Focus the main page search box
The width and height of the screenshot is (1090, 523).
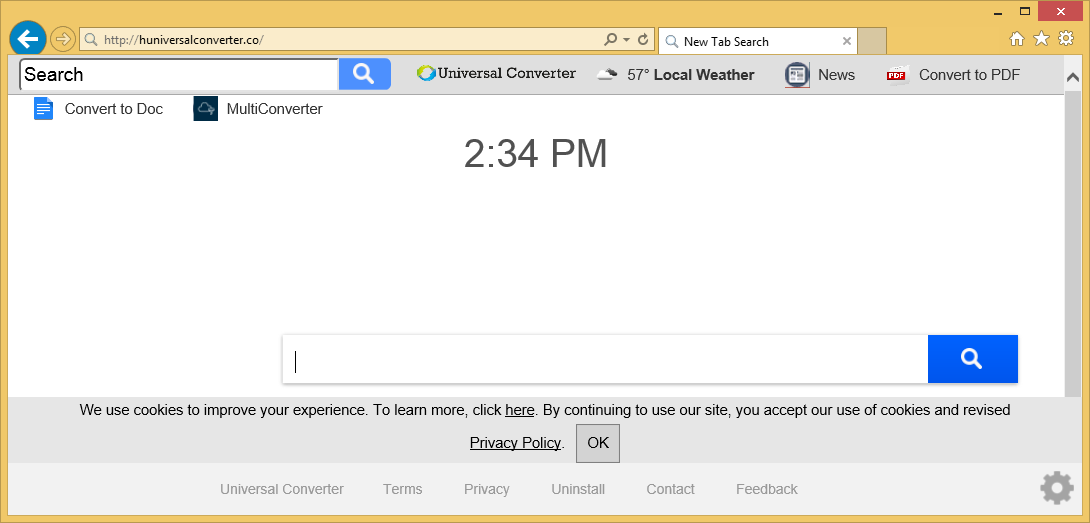pos(605,359)
